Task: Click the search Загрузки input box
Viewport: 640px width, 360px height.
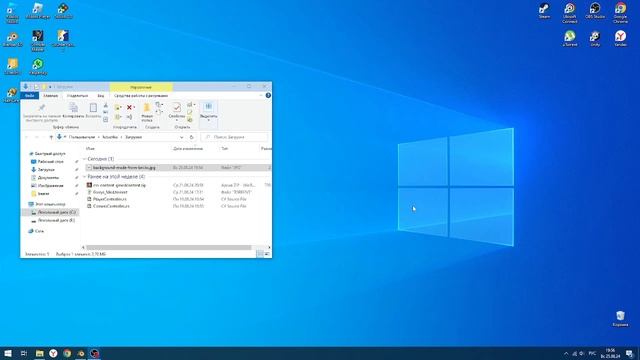Action: (235, 137)
